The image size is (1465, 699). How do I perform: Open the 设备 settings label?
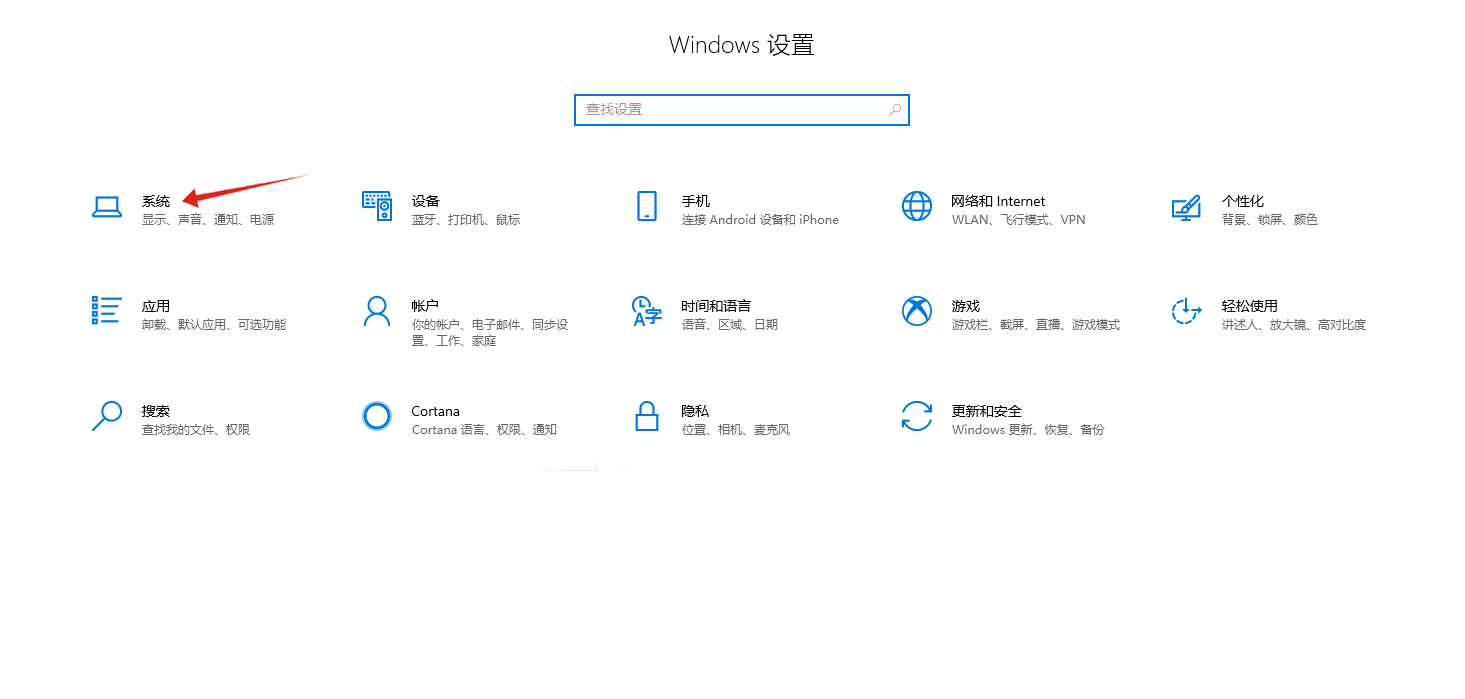pos(426,201)
